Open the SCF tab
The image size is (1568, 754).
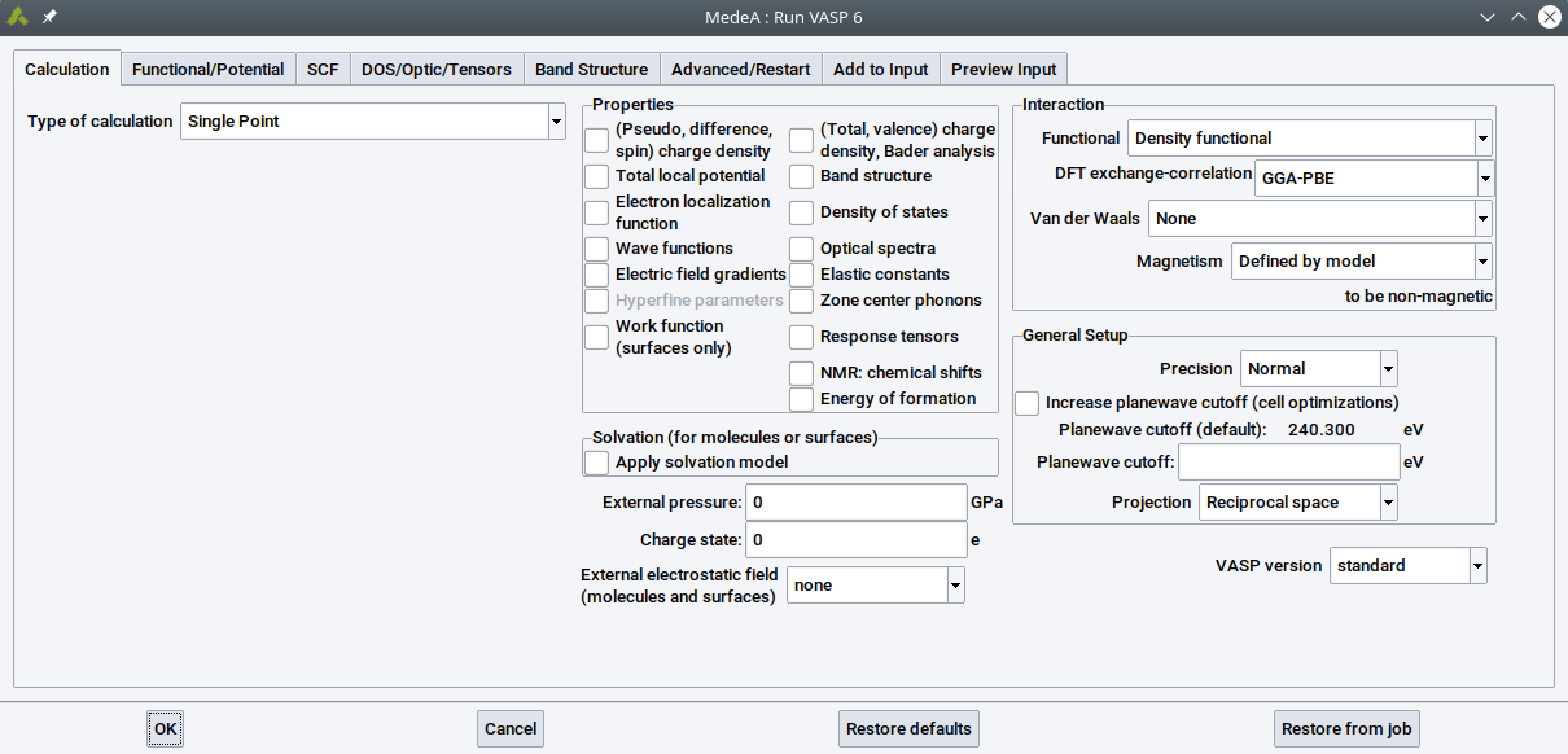point(323,69)
